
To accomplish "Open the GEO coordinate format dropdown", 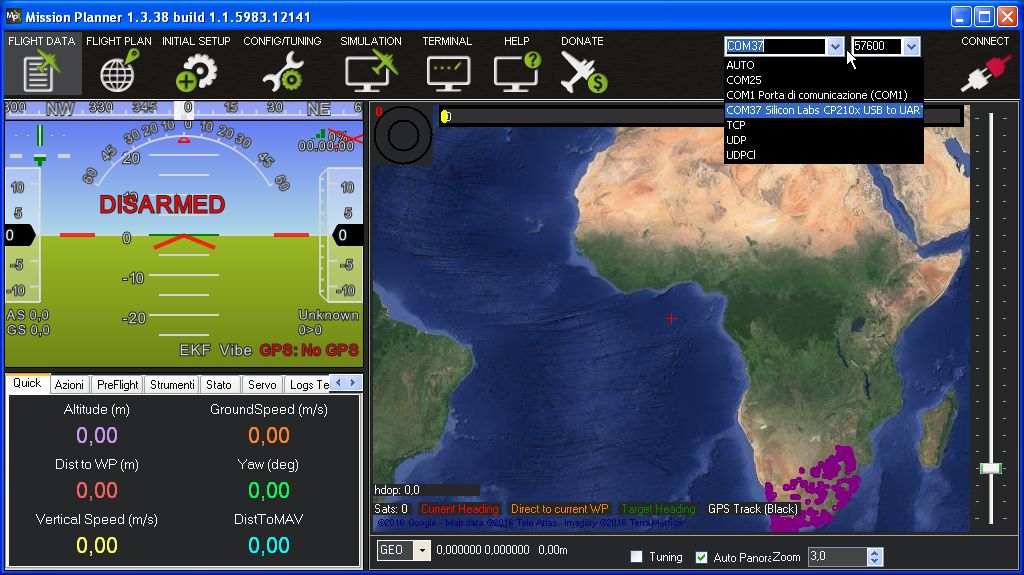I will 422,550.
